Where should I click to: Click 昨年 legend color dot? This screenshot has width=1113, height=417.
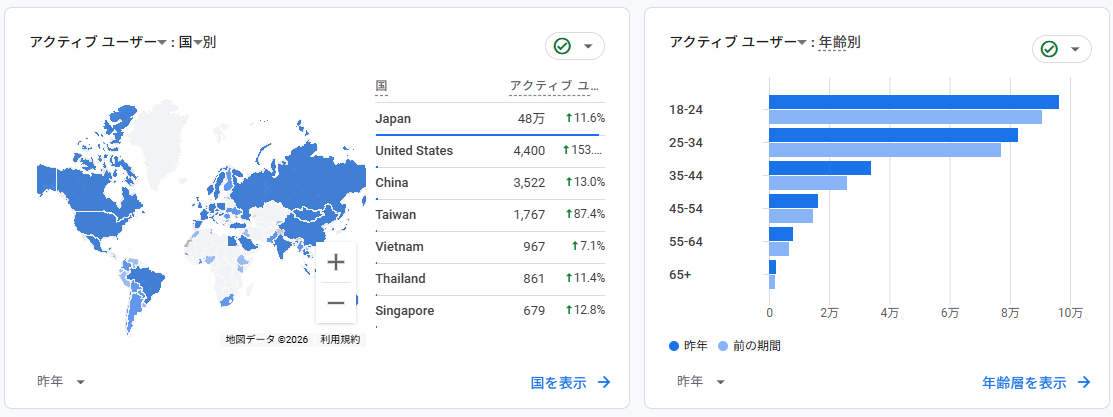pyautogui.click(x=673, y=346)
